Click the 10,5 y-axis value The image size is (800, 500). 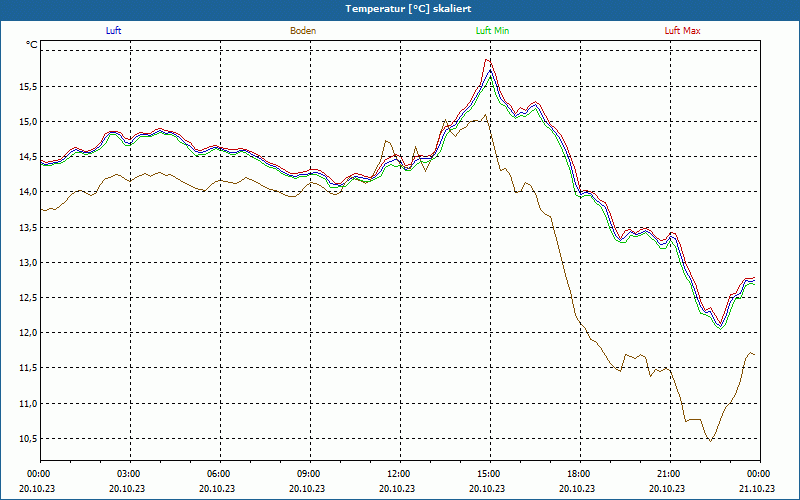tap(29, 439)
